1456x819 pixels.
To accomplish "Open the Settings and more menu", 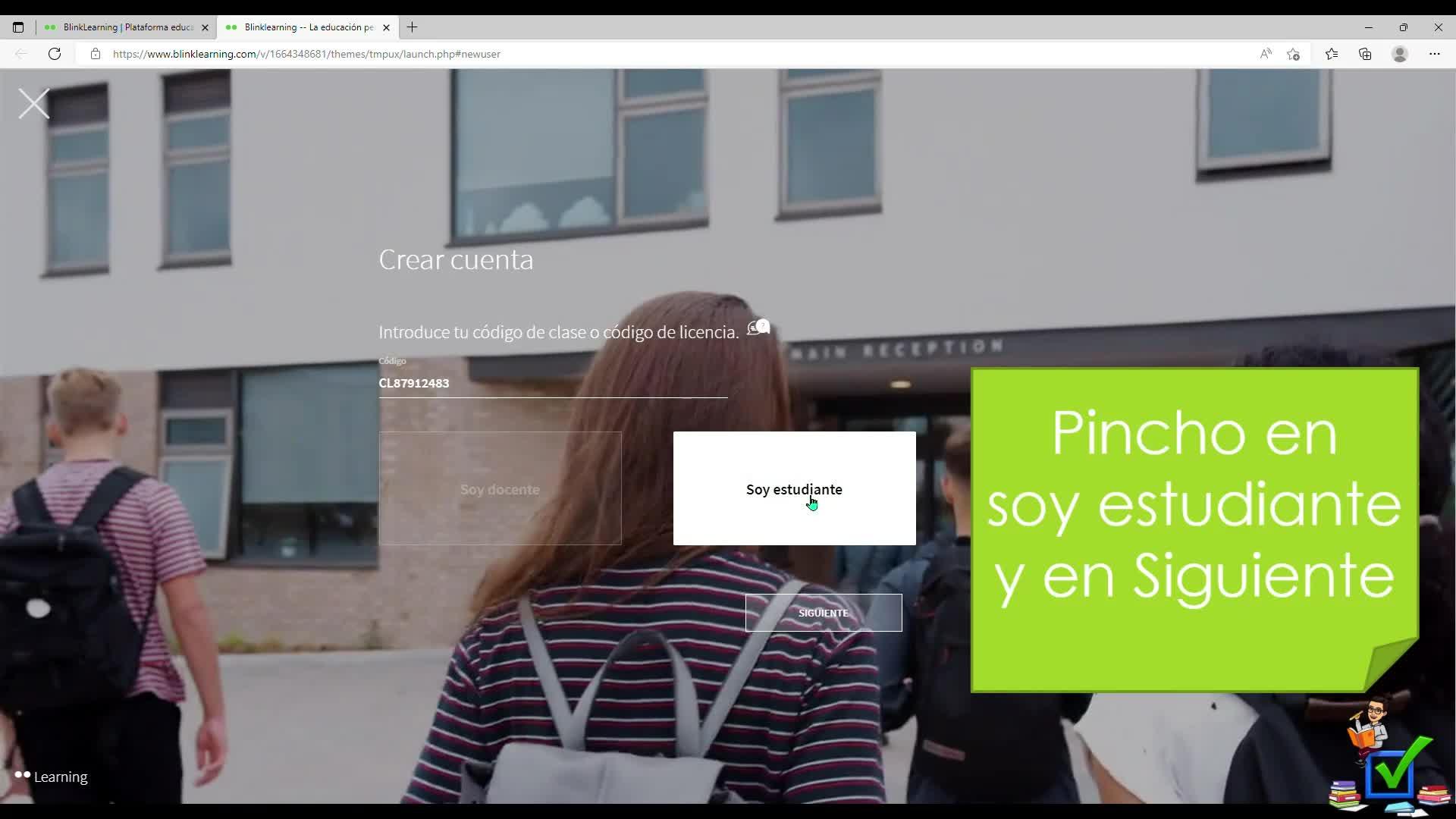I will (x=1434, y=54).
